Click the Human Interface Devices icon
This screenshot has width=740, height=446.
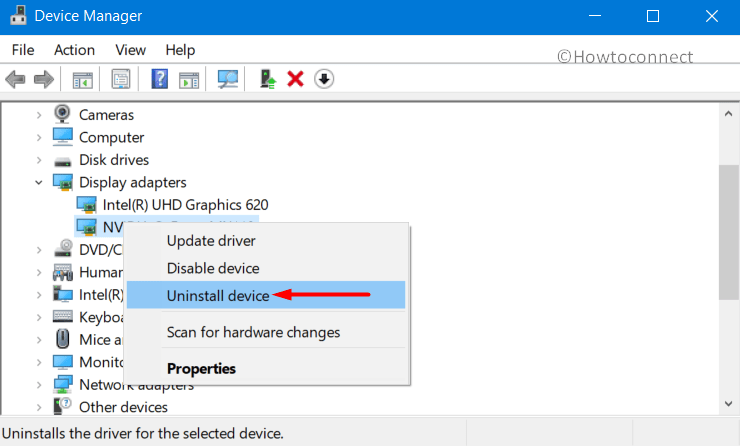(x=63, y=272)
